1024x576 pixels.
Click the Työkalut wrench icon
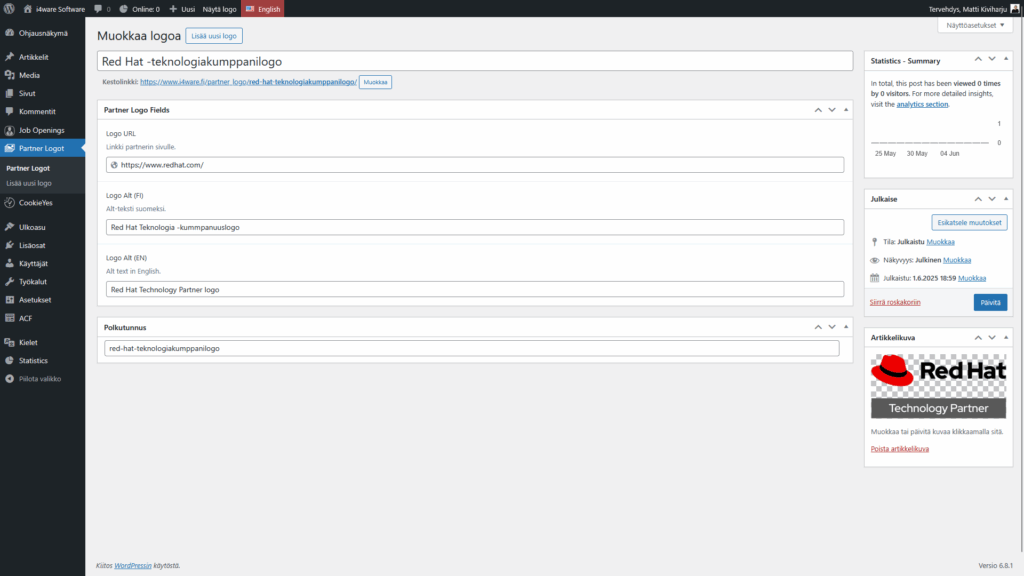click(x=10, y=282)
